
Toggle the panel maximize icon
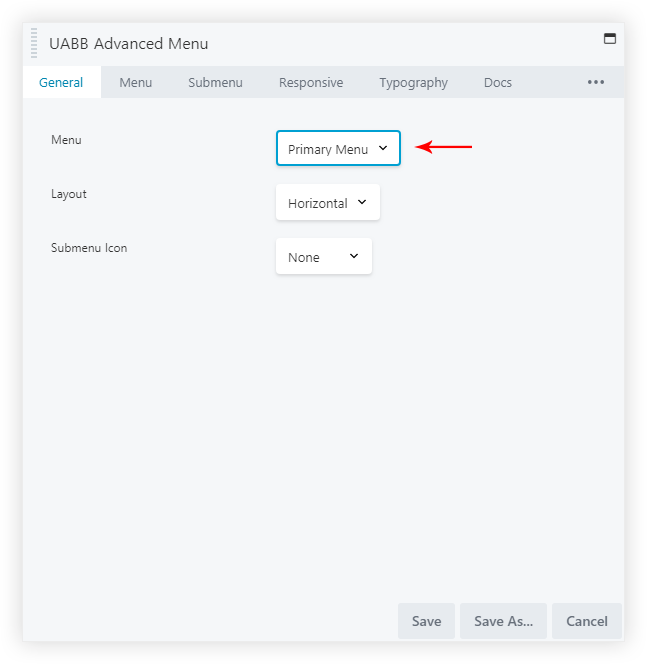pos(609,39)
